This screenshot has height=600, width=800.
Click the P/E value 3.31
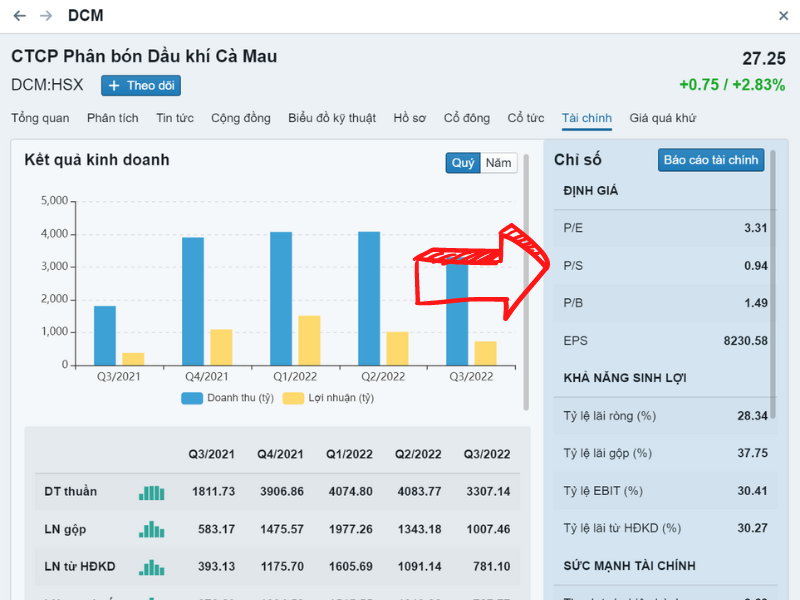click(756, 228)
